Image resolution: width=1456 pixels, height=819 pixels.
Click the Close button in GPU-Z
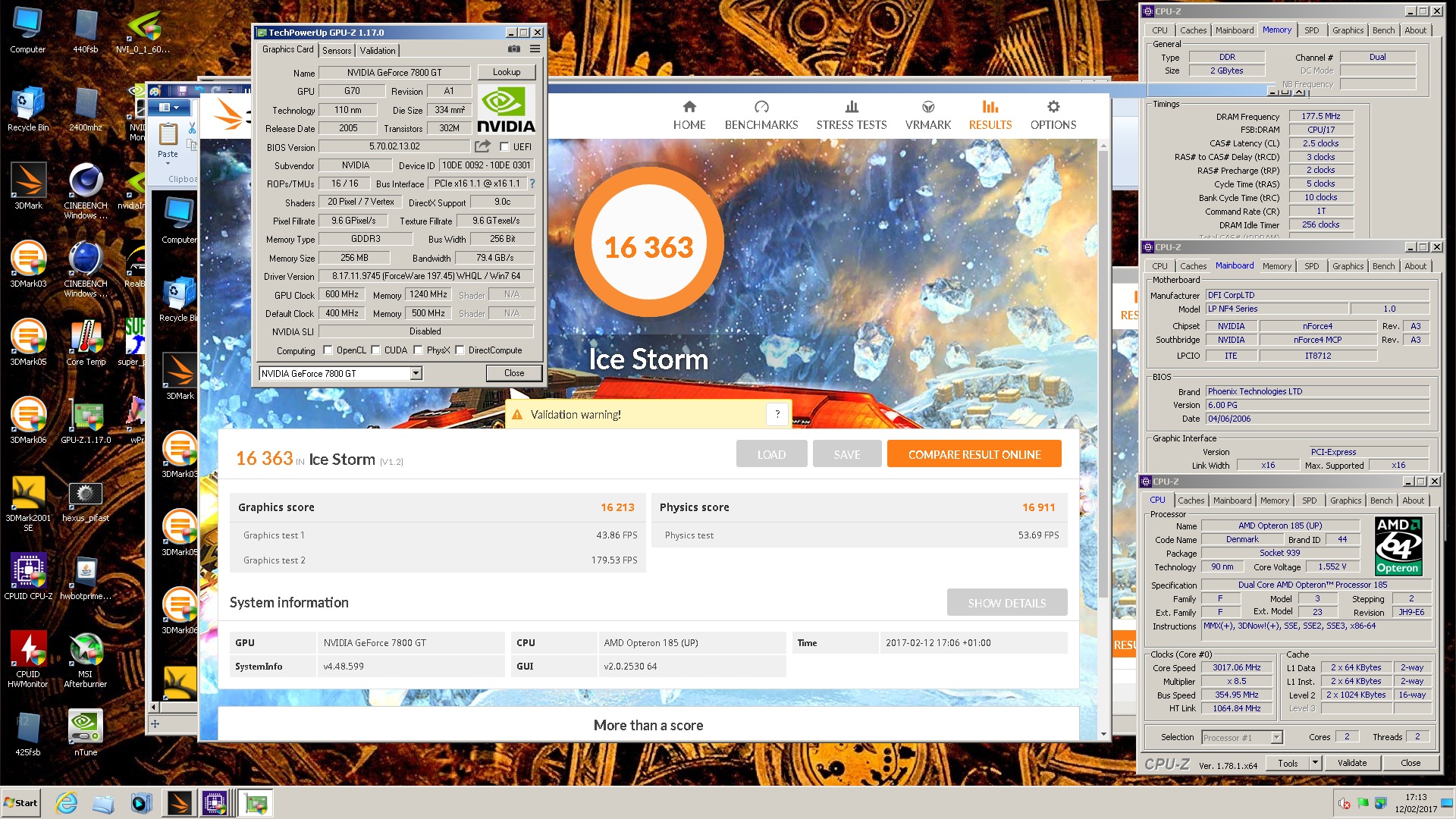[x=513, y=373]
